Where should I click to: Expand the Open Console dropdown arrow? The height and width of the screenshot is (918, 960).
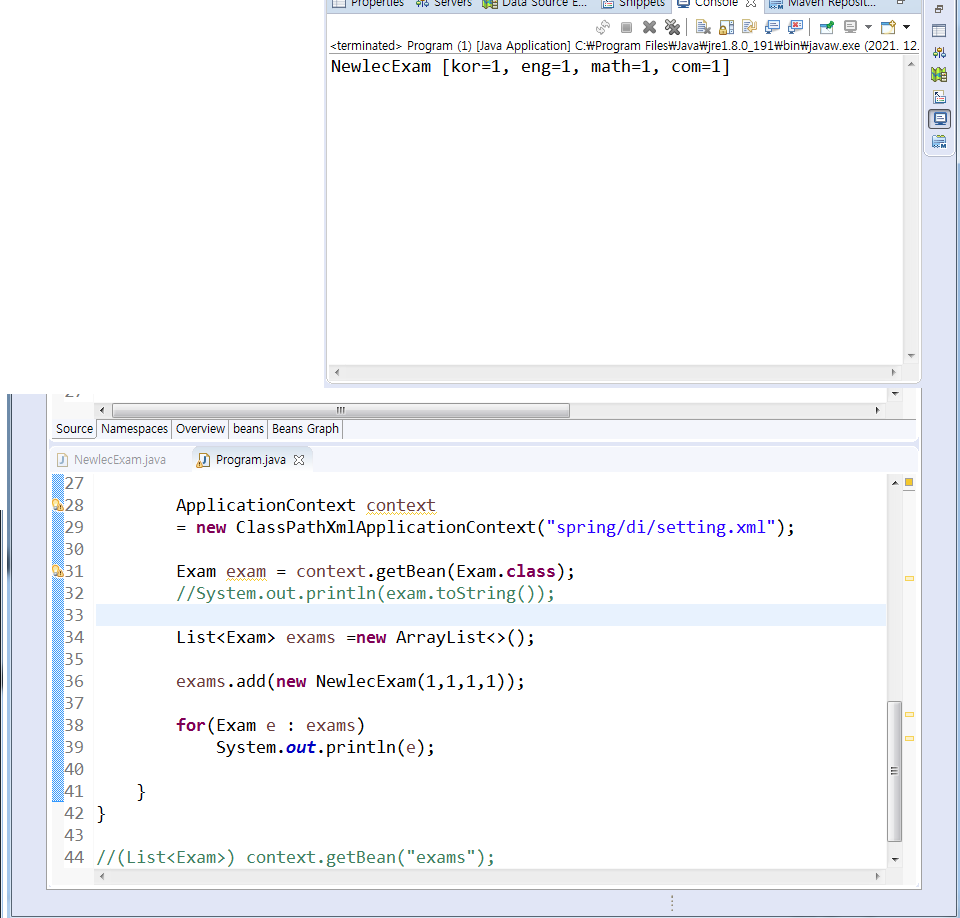coord(907,27)
